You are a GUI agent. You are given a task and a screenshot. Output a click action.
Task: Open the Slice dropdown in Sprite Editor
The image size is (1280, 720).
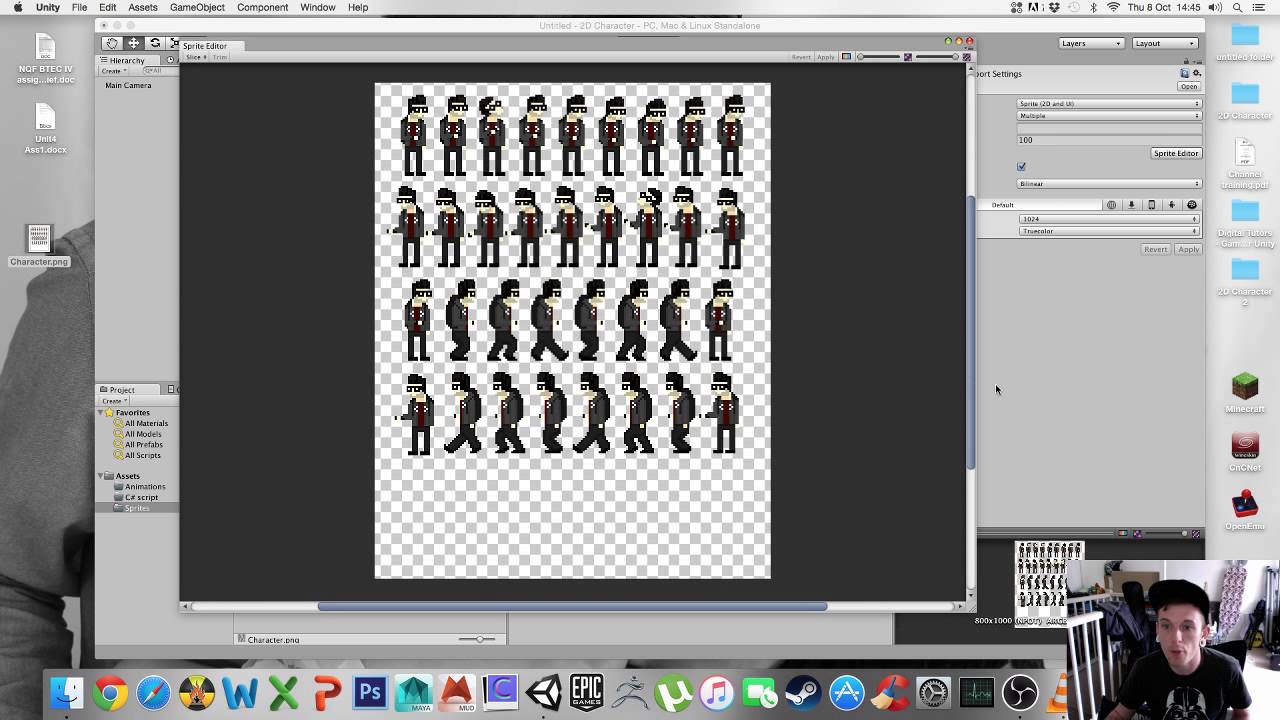click(196, 57)
